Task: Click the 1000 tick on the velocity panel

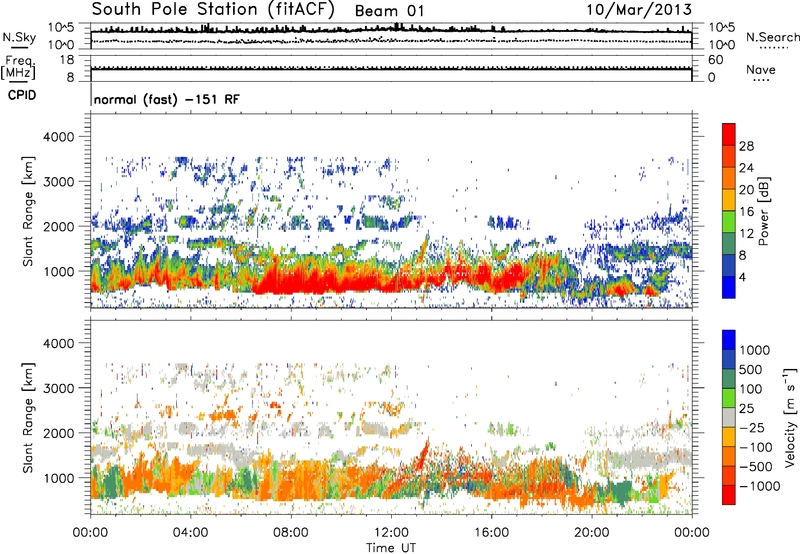Action: [x=58, y=478]
